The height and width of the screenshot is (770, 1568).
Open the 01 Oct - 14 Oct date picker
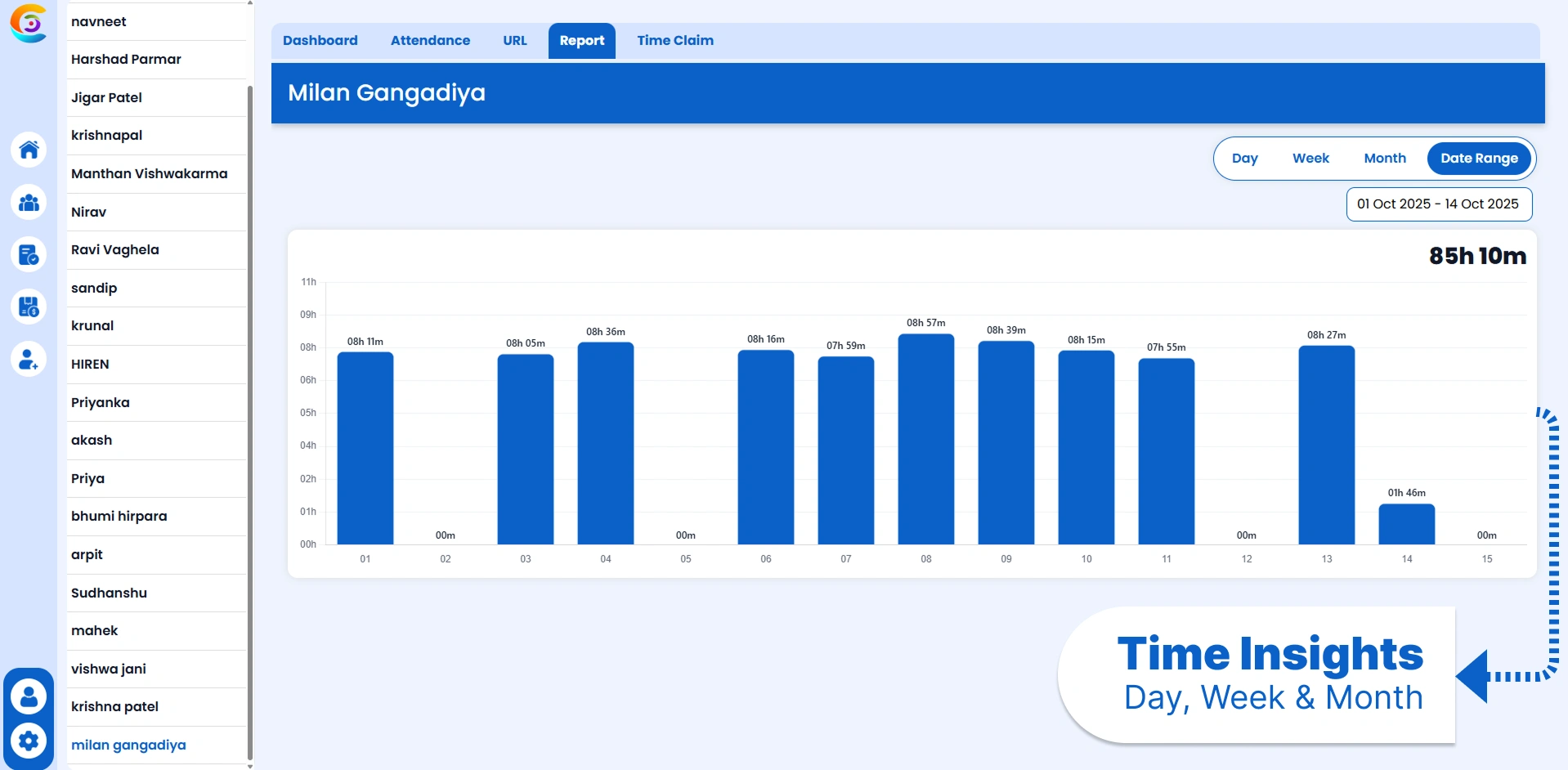1439,204
